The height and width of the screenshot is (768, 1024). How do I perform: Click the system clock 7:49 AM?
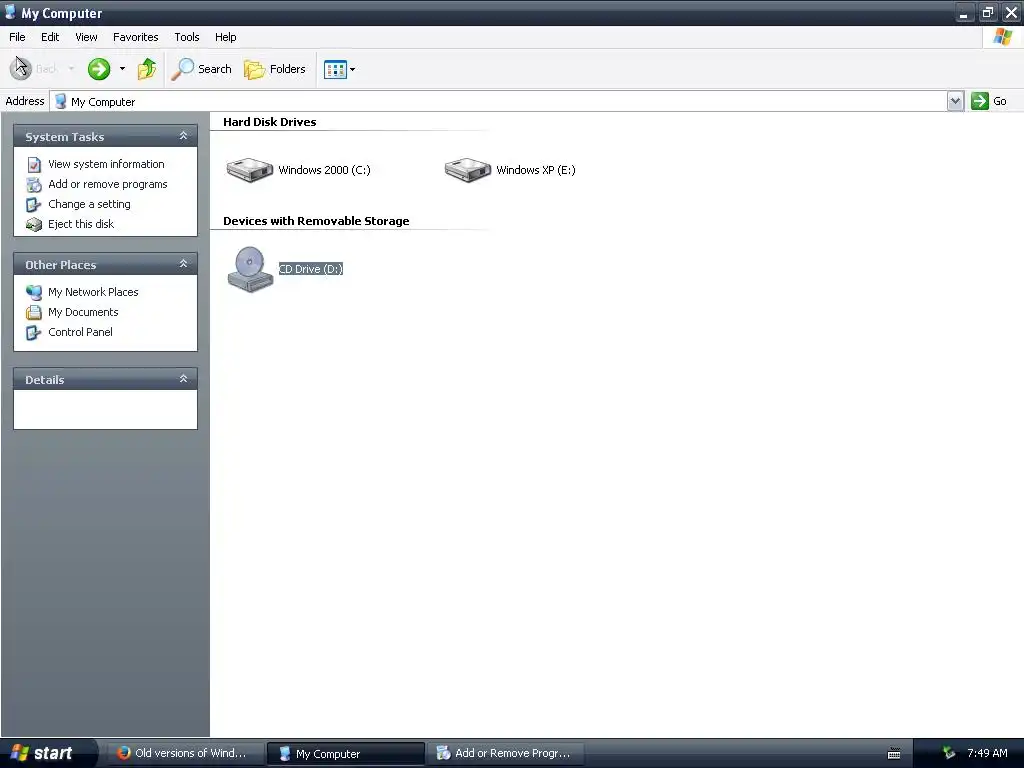pyautogui.click(x=987, y=753)
